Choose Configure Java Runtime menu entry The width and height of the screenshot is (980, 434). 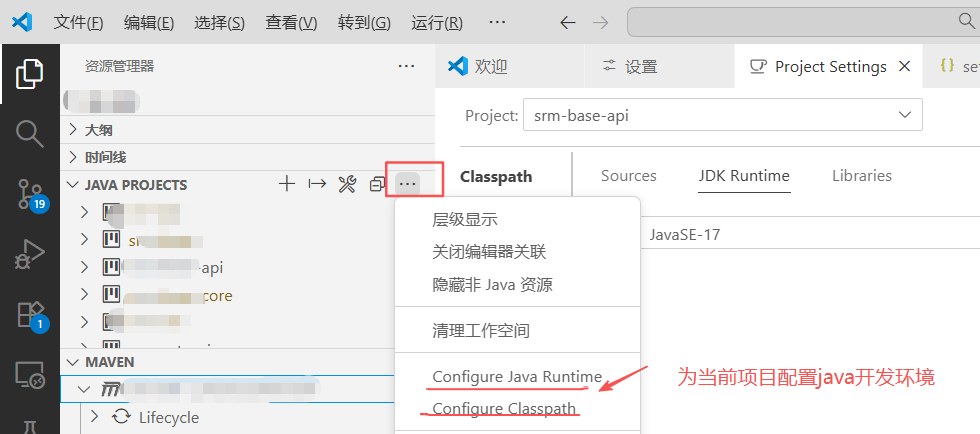(x=518, y=377)
